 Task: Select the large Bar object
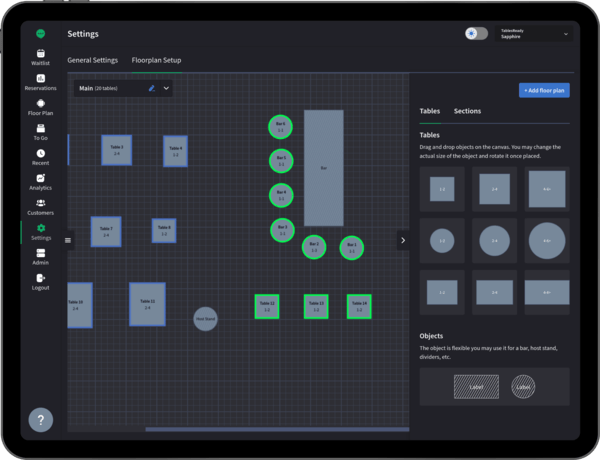pos(324,168)
